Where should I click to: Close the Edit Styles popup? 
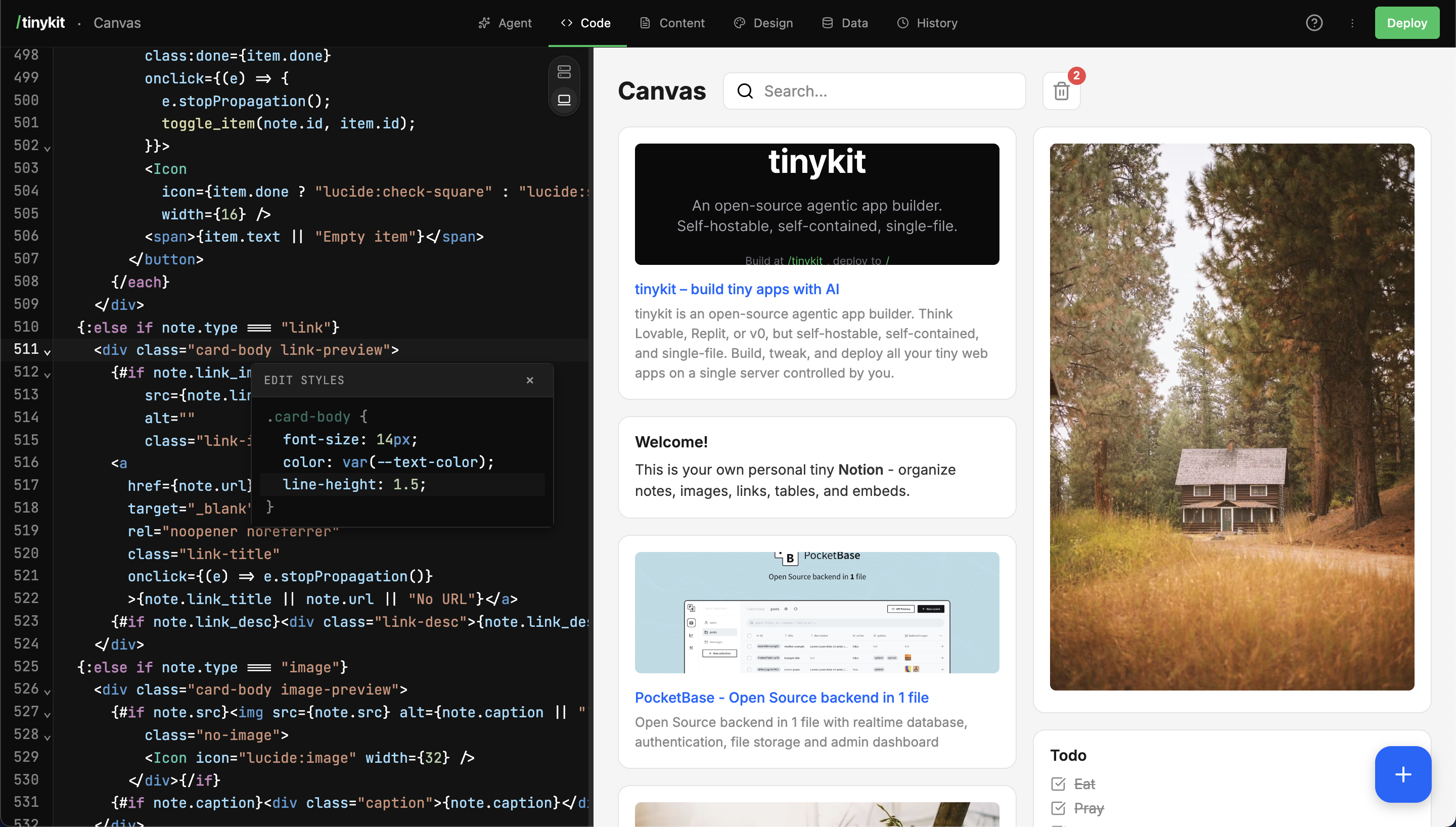(530, 380)
